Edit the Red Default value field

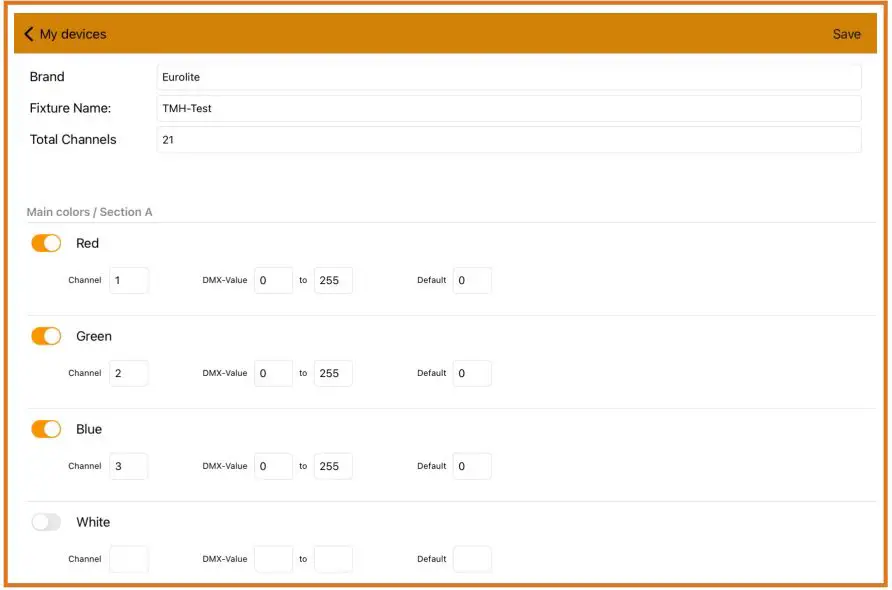pos(472,280)
